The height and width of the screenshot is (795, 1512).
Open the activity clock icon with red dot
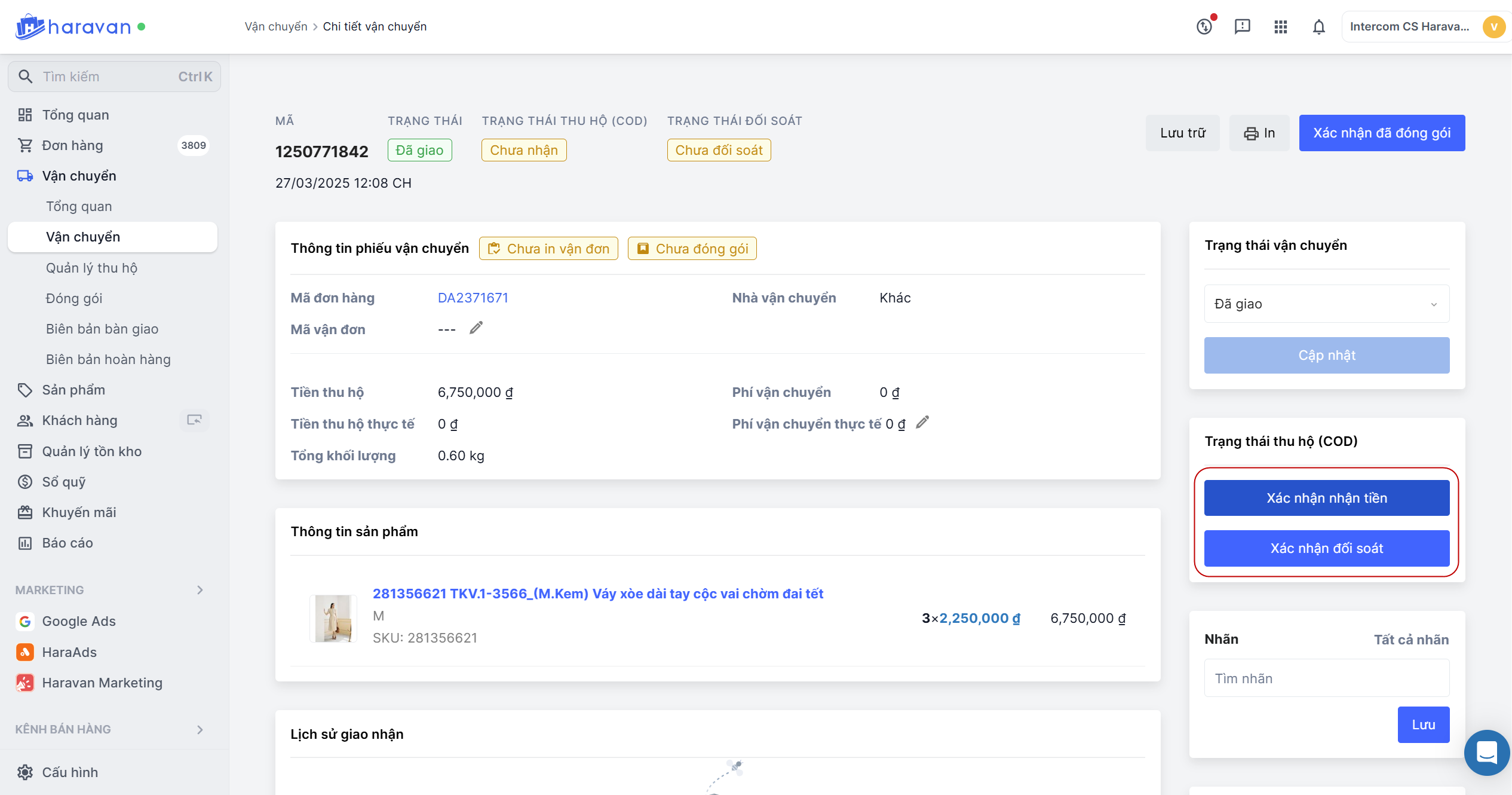1204,27
